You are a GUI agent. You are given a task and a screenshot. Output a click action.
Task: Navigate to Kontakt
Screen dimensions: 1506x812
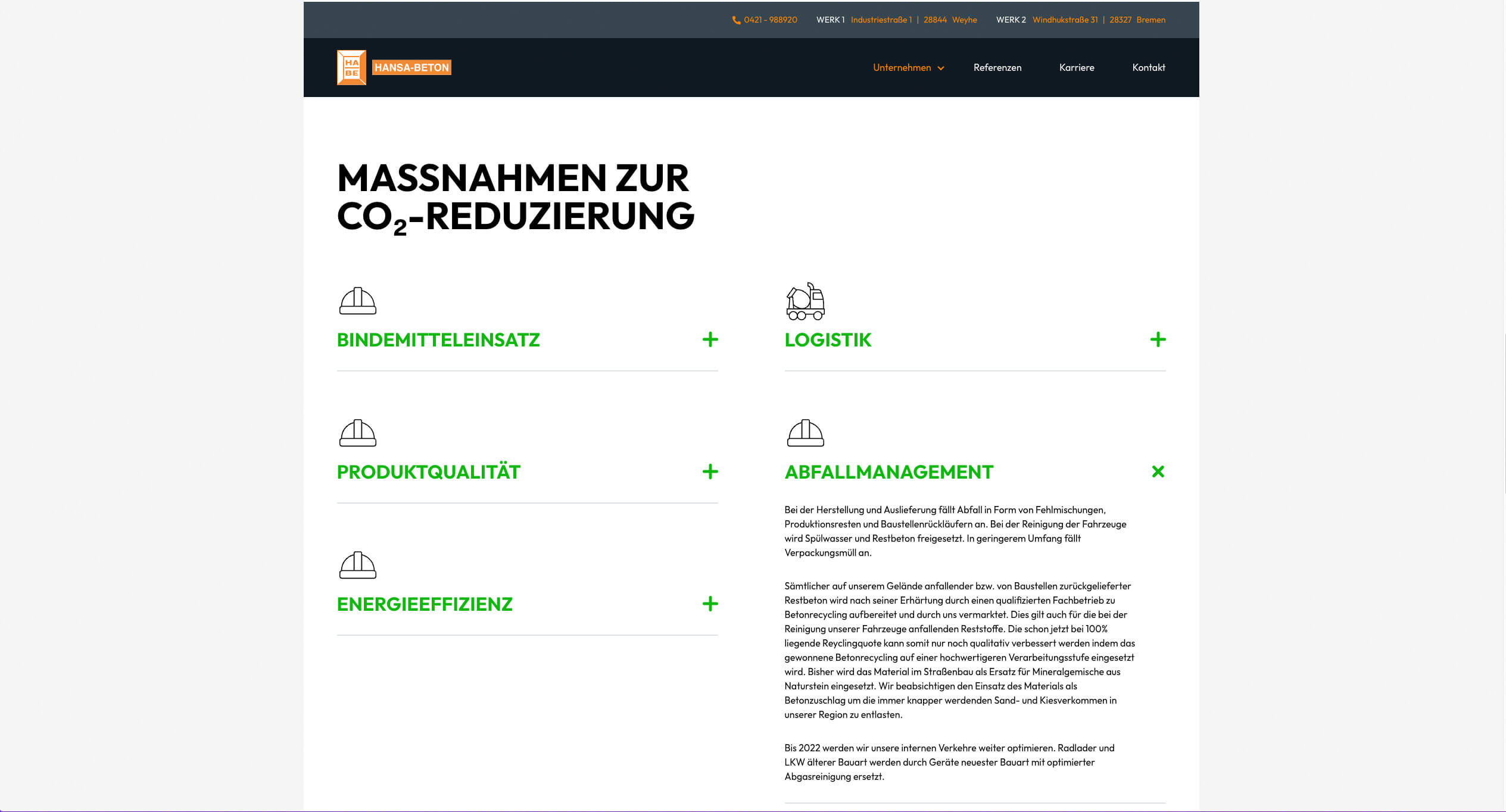[1148, 68]
